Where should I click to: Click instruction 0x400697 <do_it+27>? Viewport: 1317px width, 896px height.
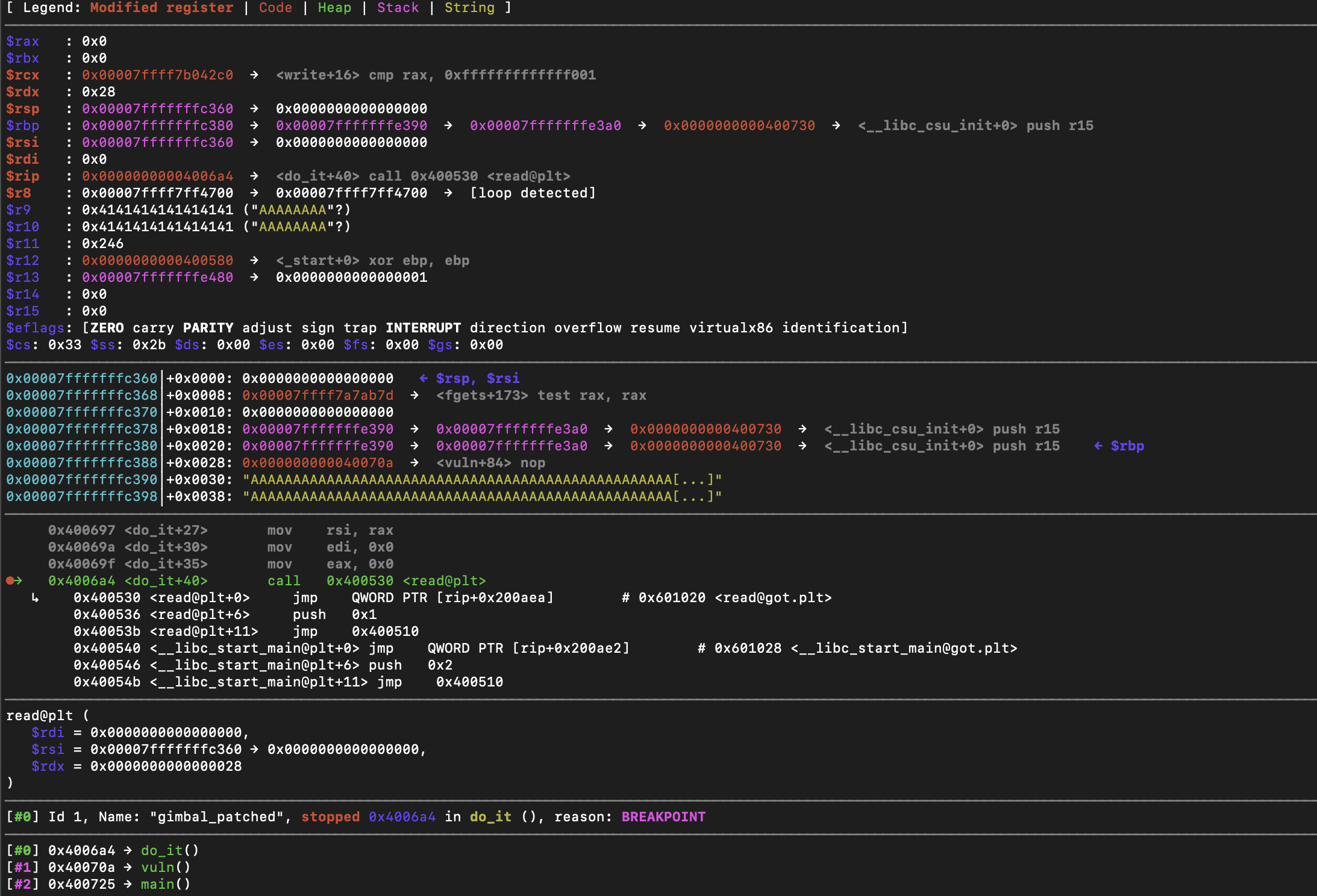pyautogui.click(x=221, y=530)
